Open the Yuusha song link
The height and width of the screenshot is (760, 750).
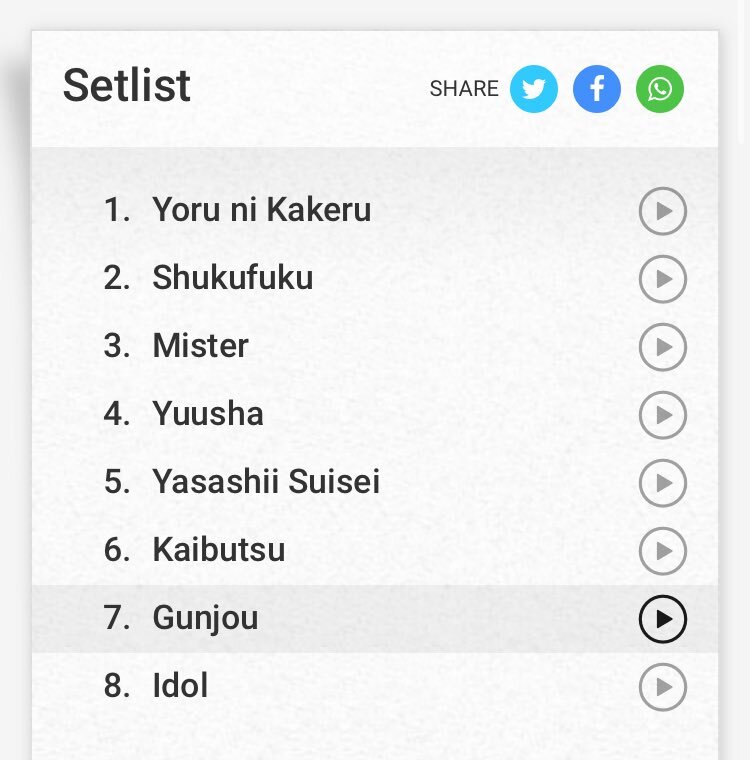(208, 413)
